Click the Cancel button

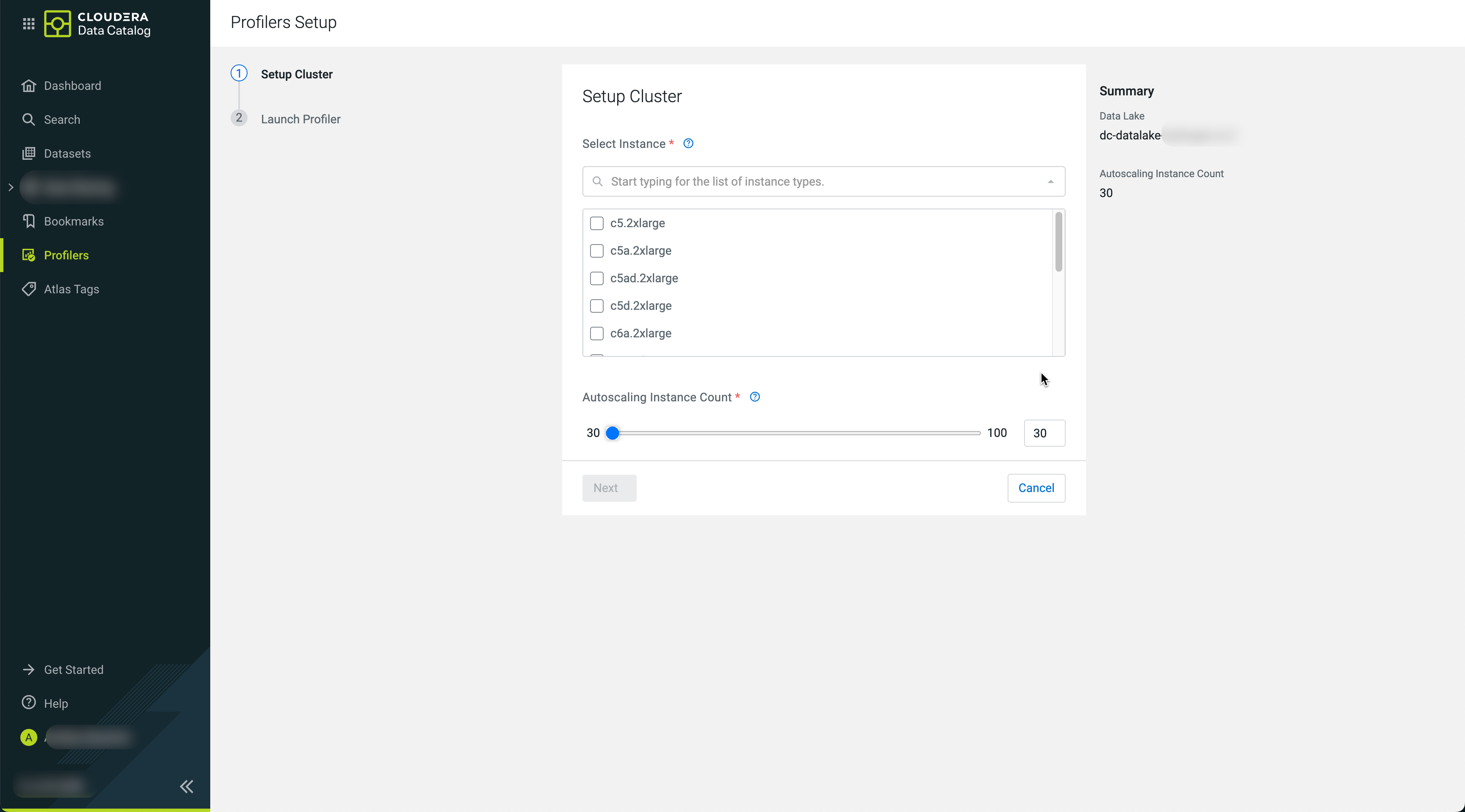tap(1036, 488)
